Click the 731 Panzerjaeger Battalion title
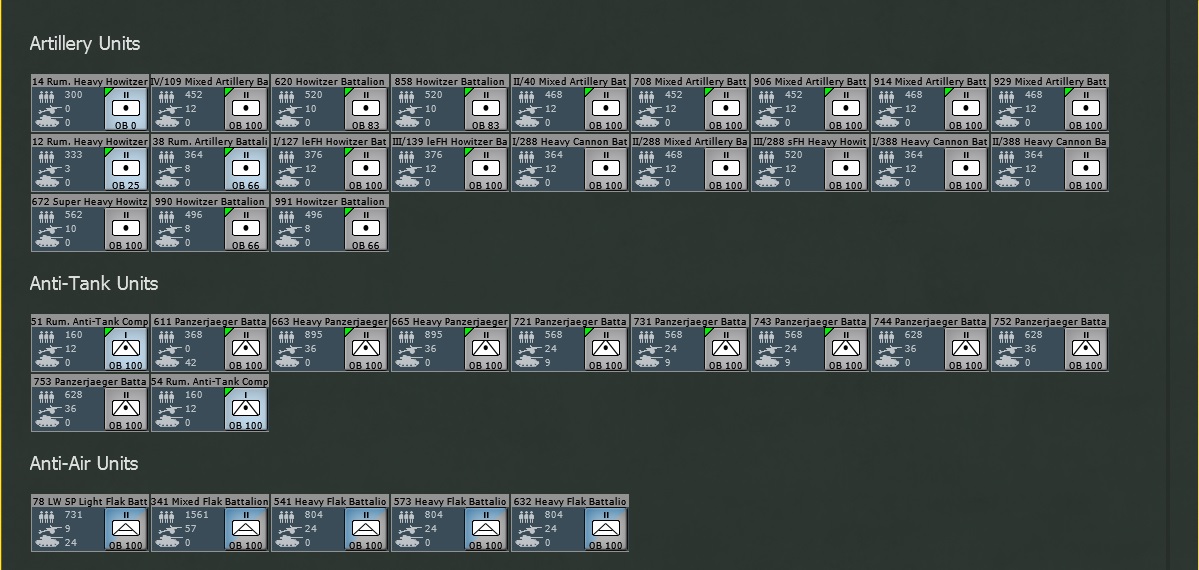The width and height of the screenshot is (1199, 570). (x=690, y=321)
